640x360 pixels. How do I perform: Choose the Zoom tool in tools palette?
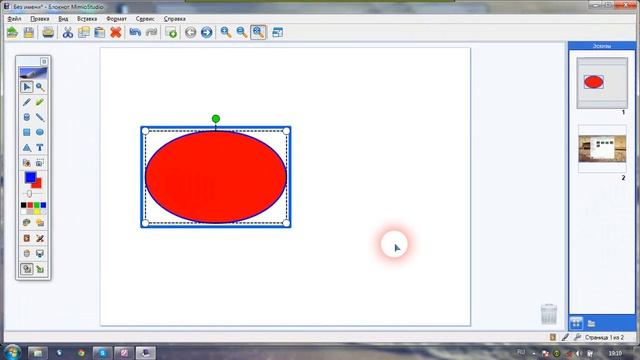click(40, 87)
